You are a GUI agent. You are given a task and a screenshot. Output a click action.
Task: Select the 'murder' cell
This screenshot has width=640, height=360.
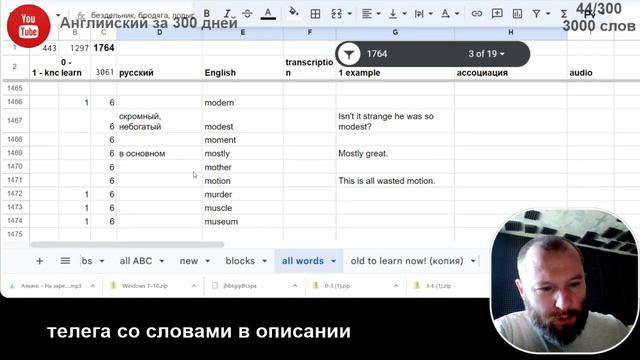click(242, 194)
